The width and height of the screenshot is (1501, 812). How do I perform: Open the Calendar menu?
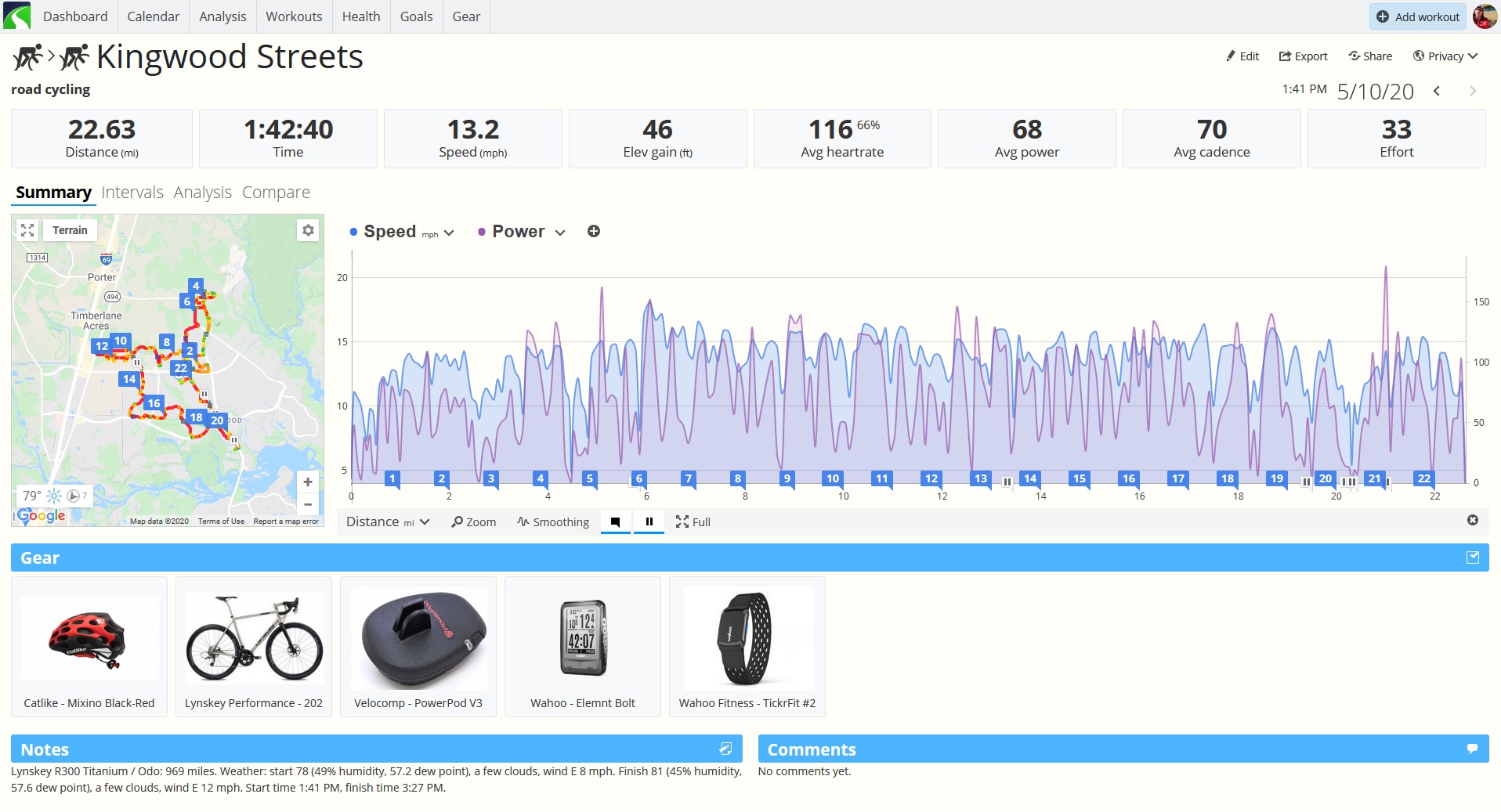pos(154,16)
